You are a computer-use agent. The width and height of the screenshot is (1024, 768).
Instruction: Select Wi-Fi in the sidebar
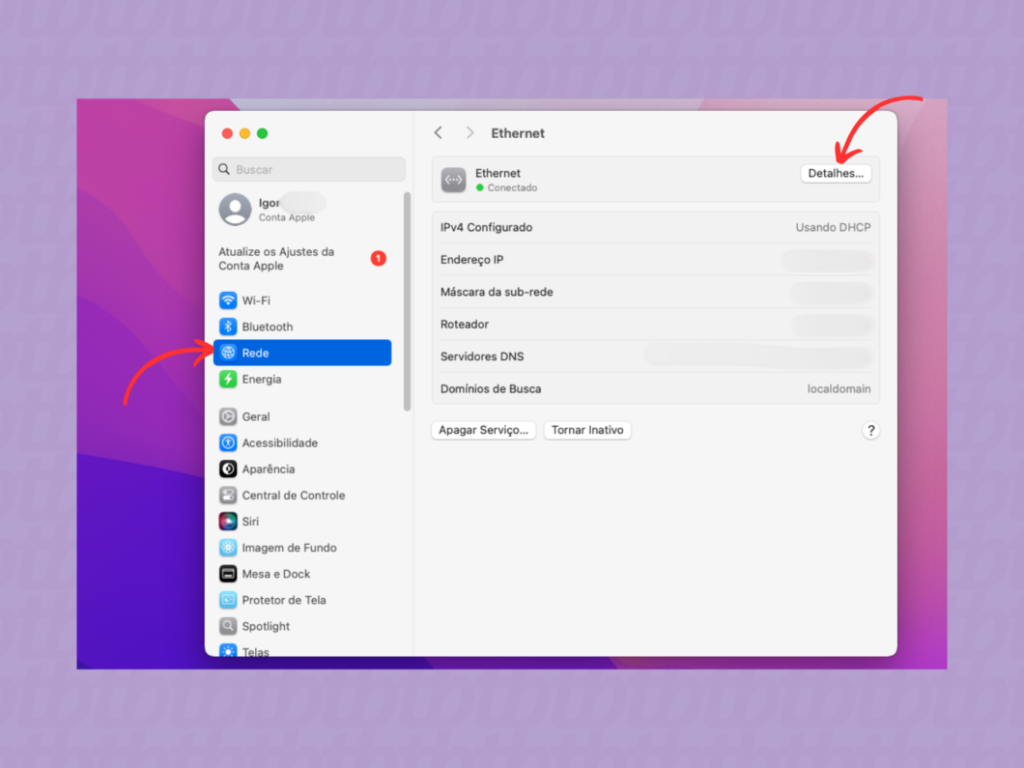302,300
